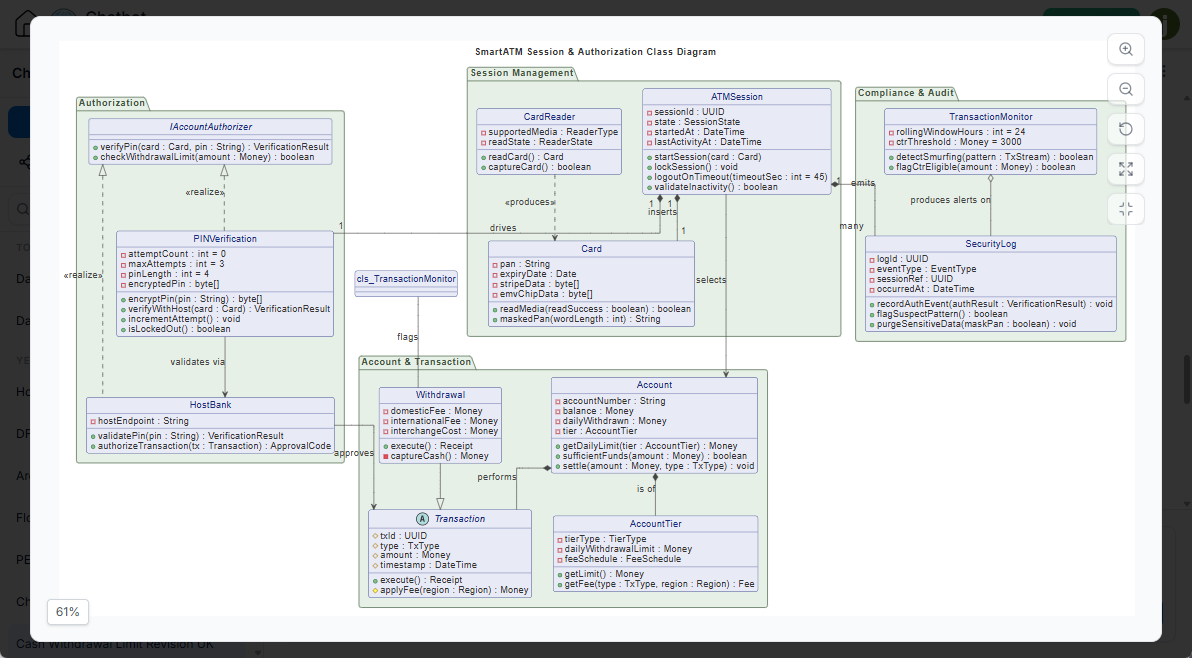Expand diagram to fullscreen arrows icon
The height and width of the screenshot is (658, 1192).
[x=1126, y=169]
